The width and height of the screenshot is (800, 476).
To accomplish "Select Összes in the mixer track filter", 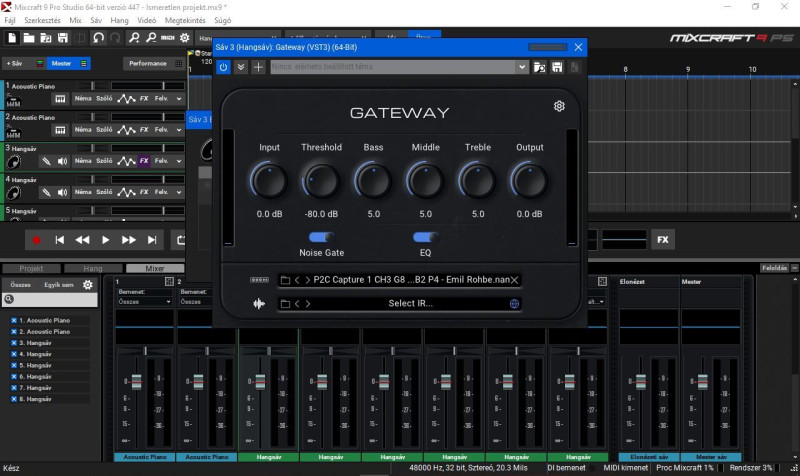I will (x=20, y=285).
